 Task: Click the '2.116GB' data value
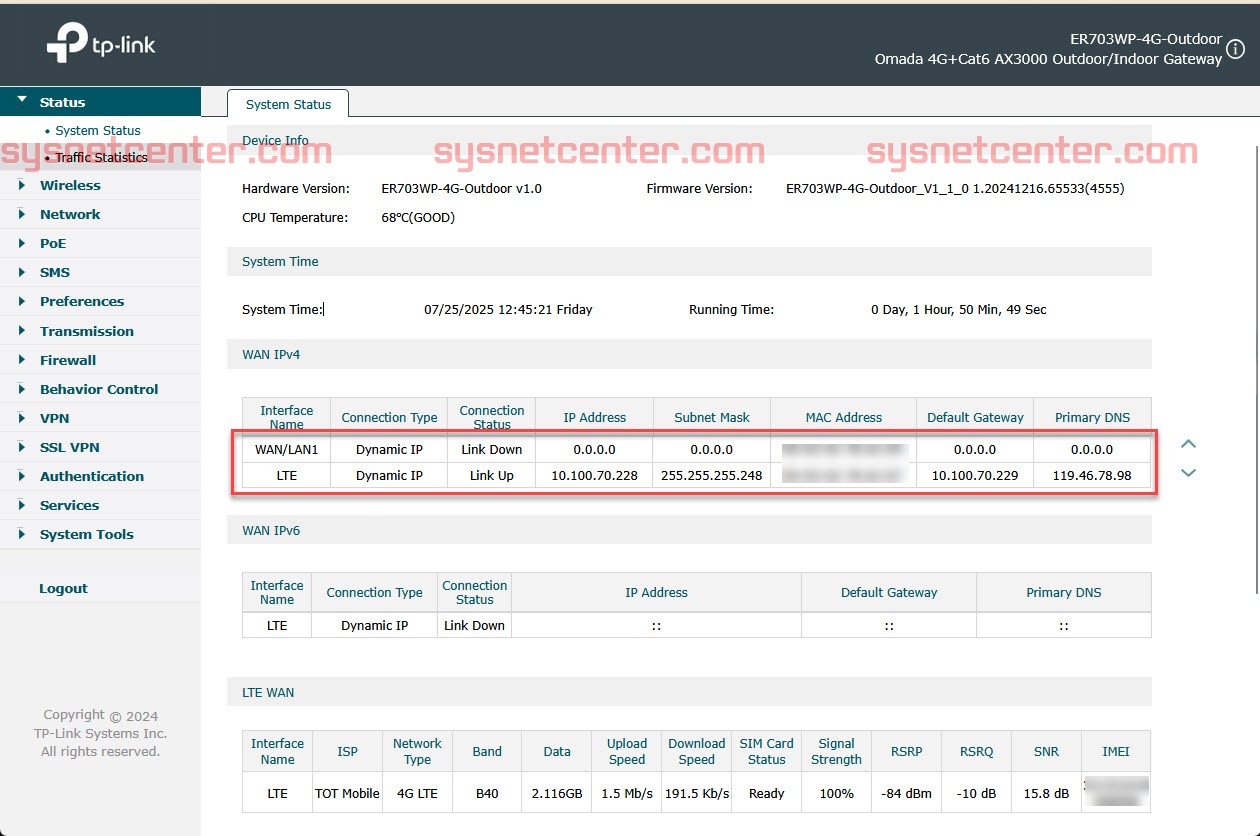(x=557, y=793)
